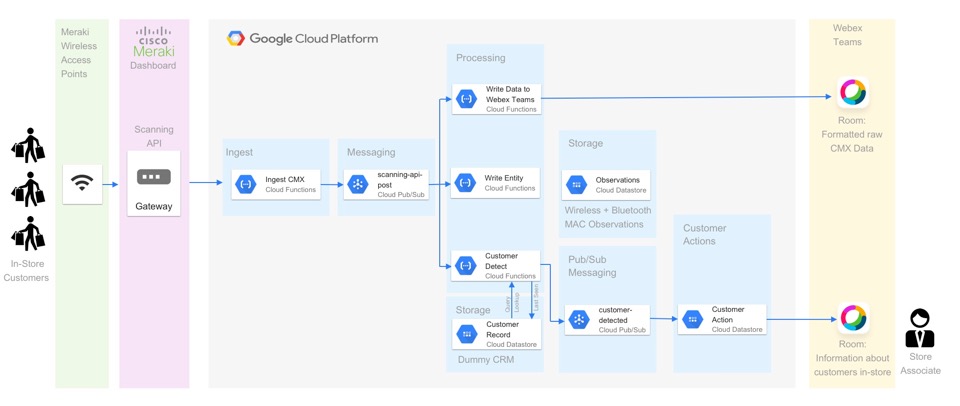960x406 pixels.
Task: Select the Customer Detect Cloud Functions icon
Action: point(466,265)
